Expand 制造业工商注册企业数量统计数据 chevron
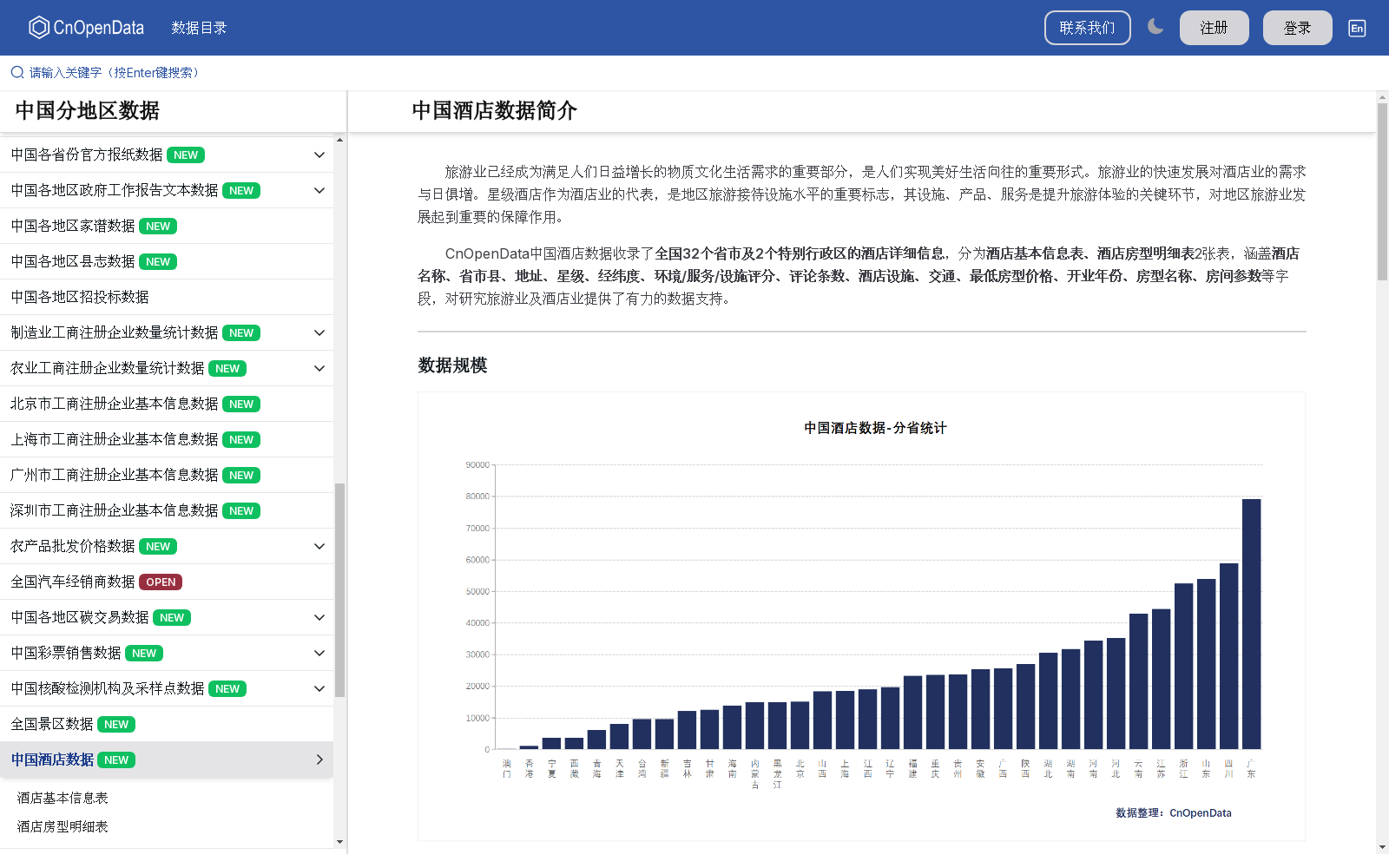 [x=319, y=333]
